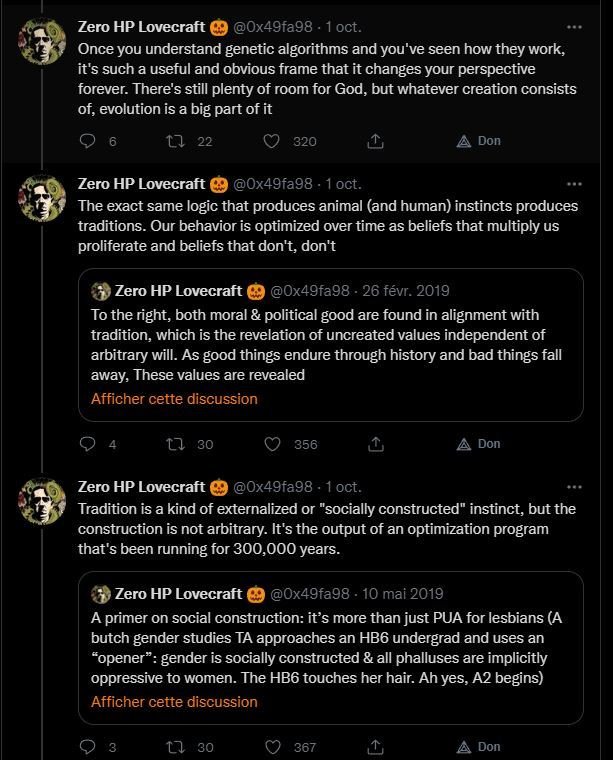Reply to the Tradition tweet
The height and width of the screenshot is (760, 613).
point(87,747)
